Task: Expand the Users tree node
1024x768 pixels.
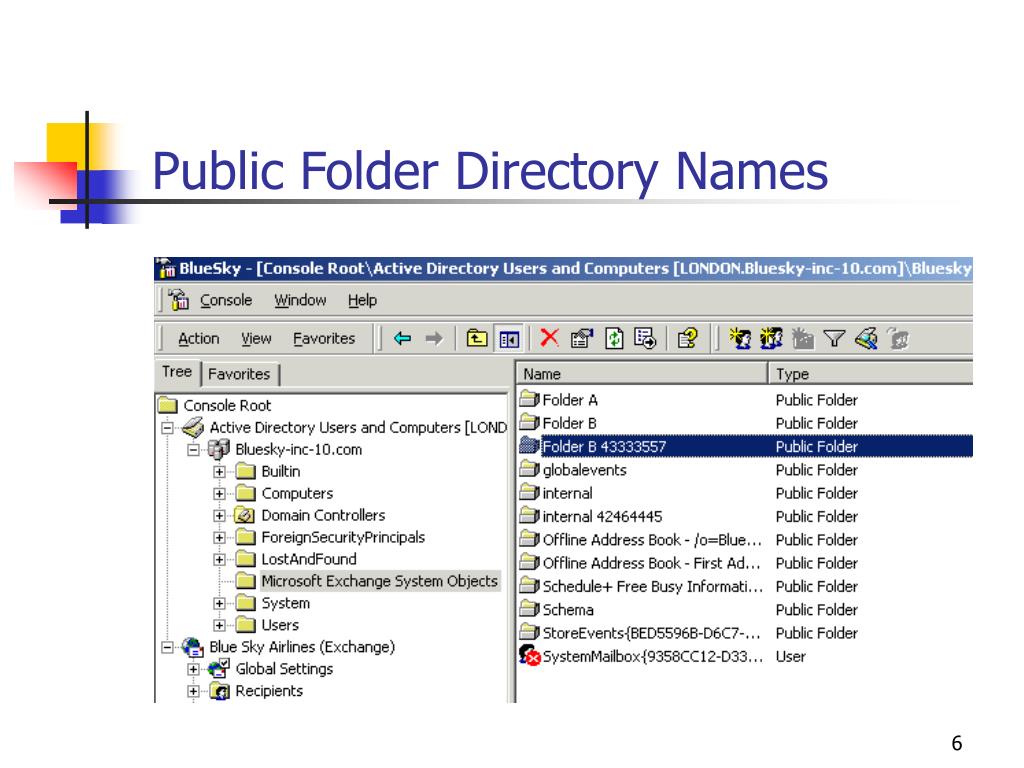Action: 219,626
